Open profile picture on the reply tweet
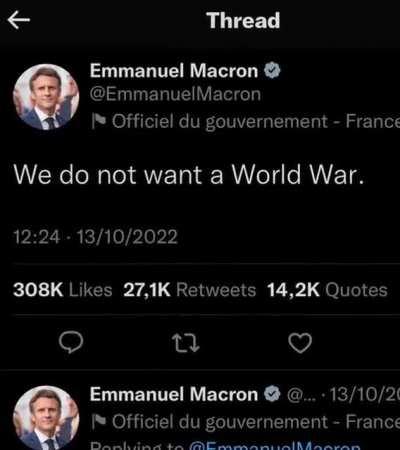Image resolution: width=400 pixels, height=450 pixels. (46, 418)
